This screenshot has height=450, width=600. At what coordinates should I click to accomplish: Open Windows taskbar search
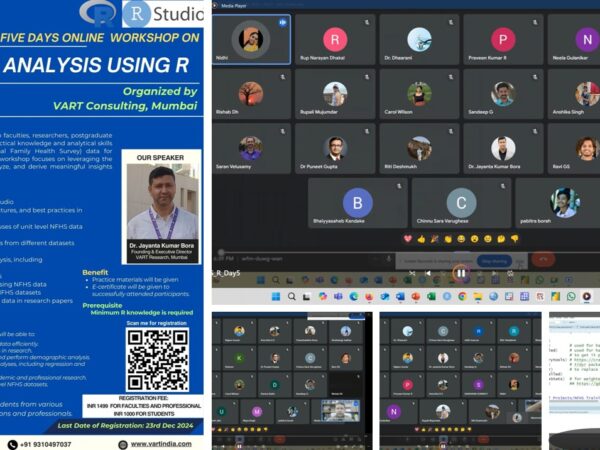[292, 297]
